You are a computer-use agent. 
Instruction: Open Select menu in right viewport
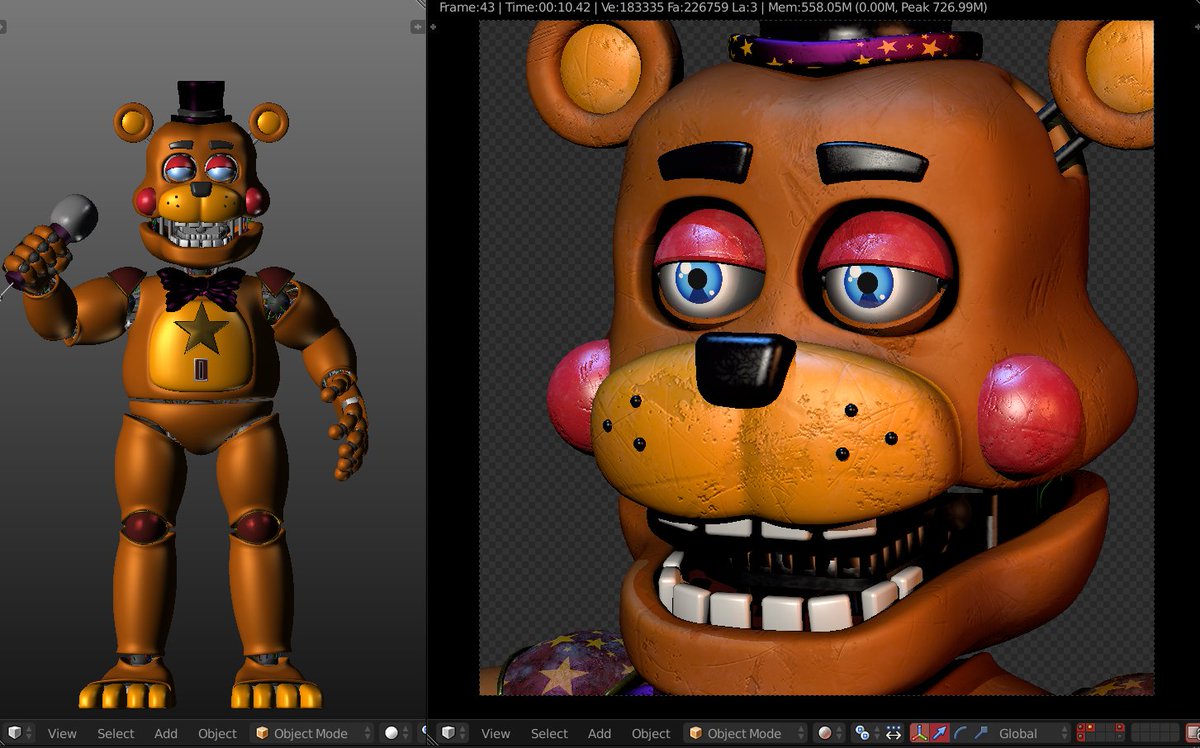tap(550, 733)
